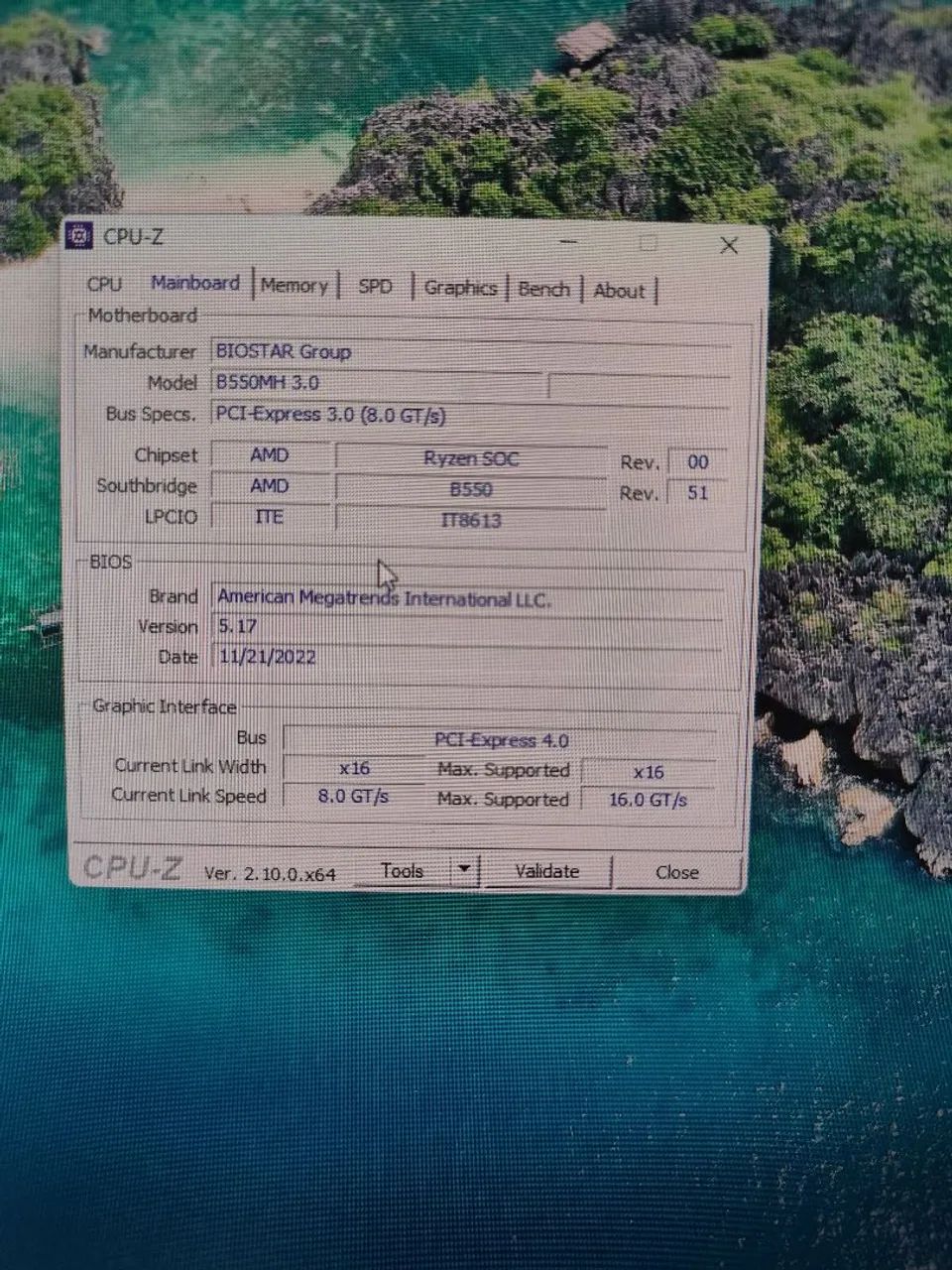This screenshot has width=952, height=1270.
Task: Open the Bench tab
Action: tap(544, 290)
